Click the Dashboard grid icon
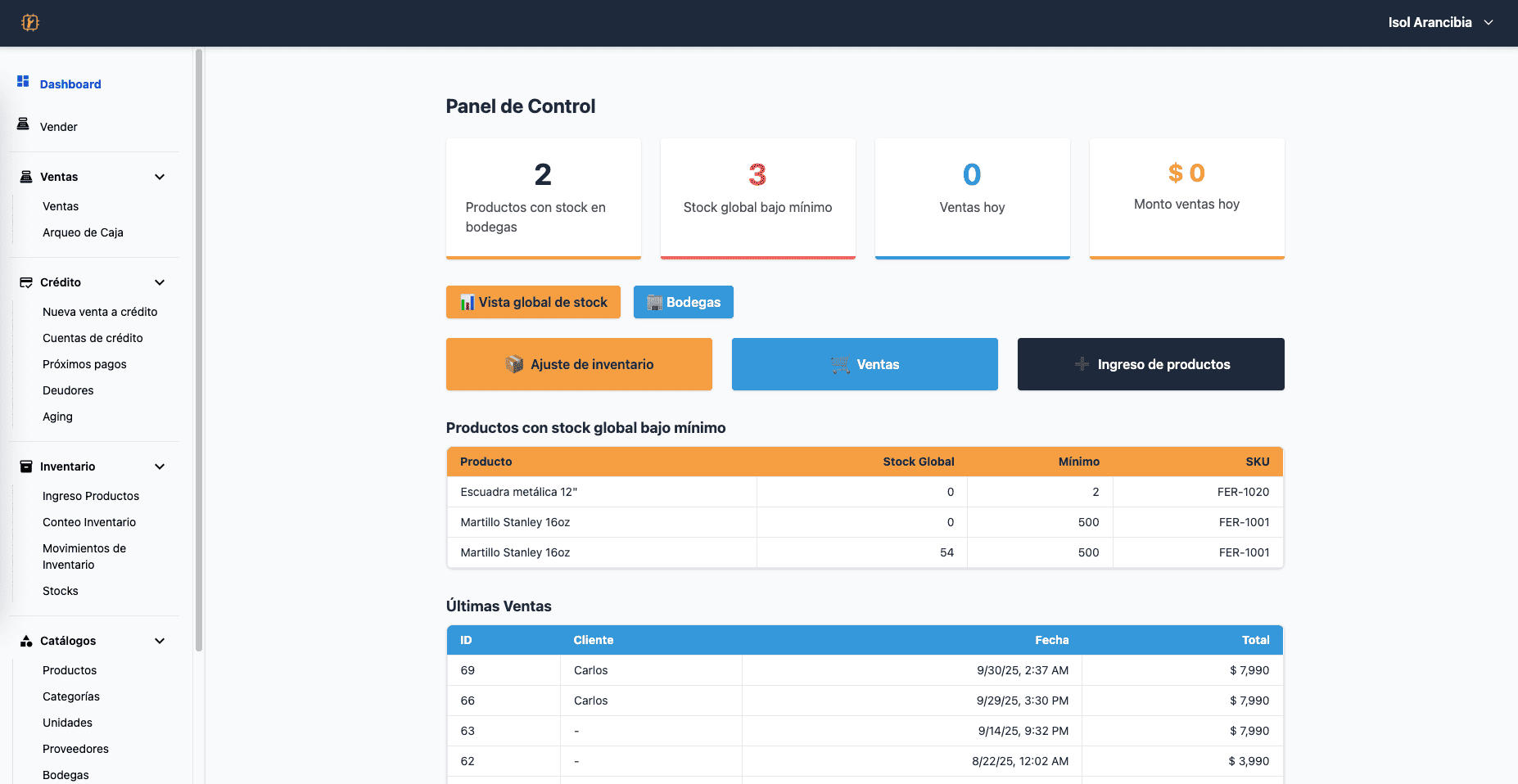Image resolution: width=1518 pixels, height=784 pixels. [x=21, y=82]
